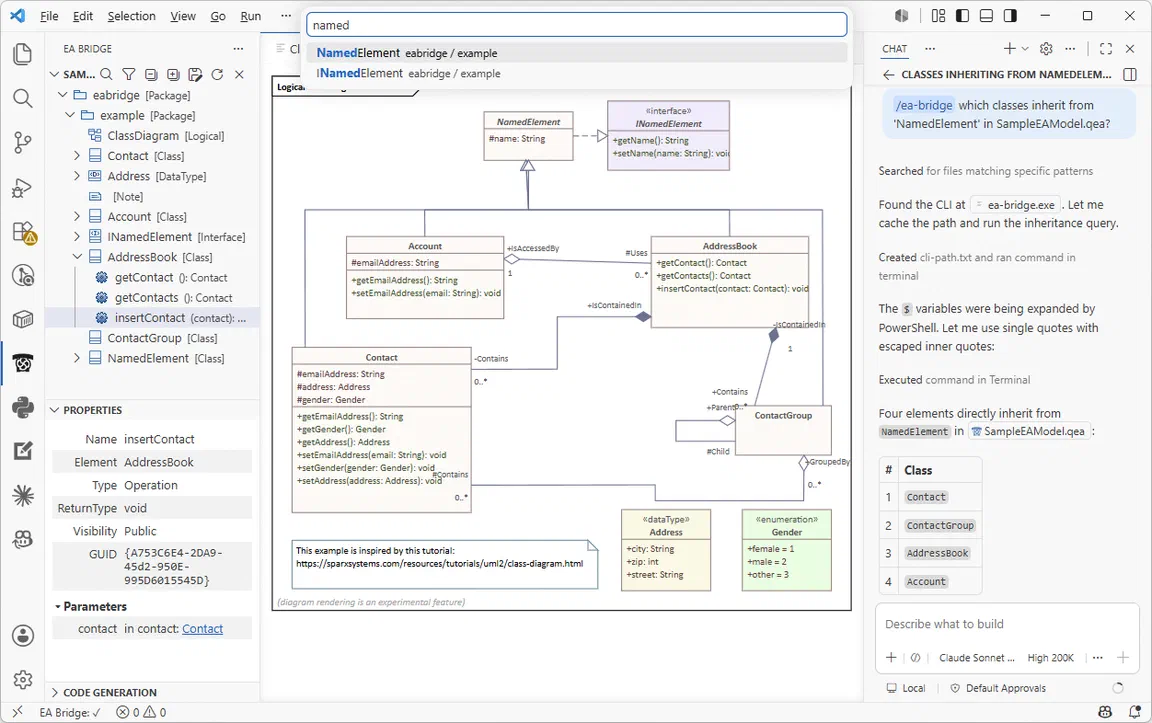
Task: Expand the Account class node
Action: click(x=77, y=217)
